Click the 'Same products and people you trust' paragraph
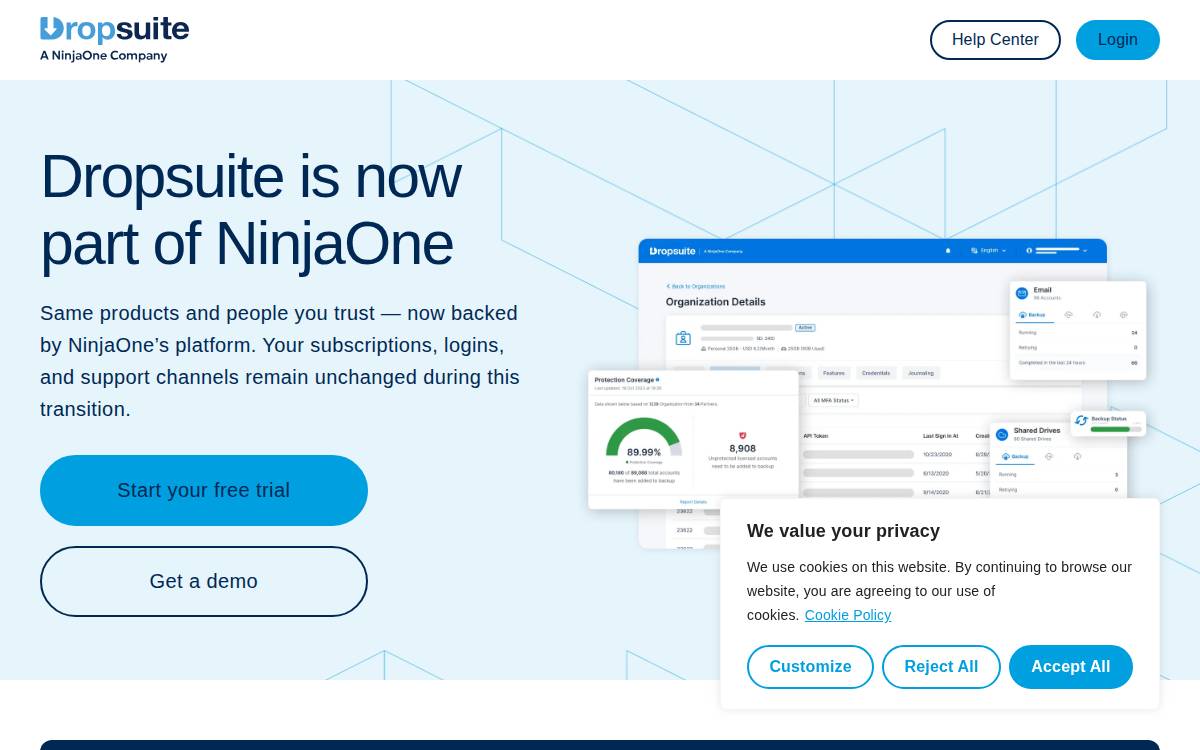1200x750 pixels. tap(280, 361)
